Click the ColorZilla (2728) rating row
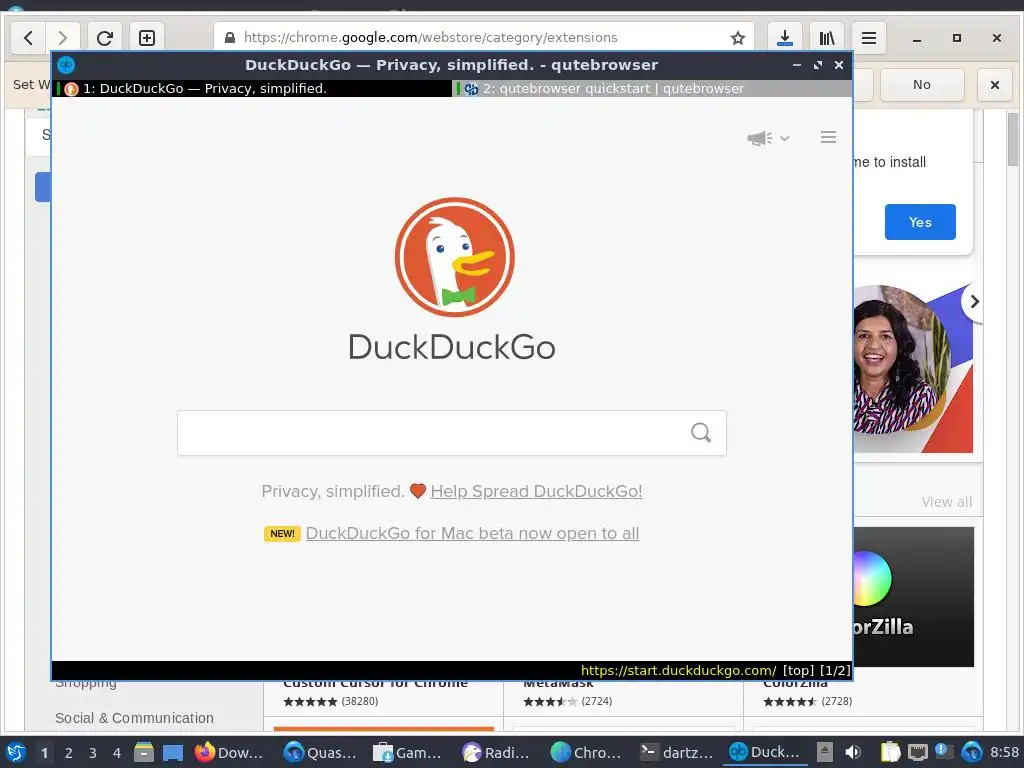 (x=807, y=701)
